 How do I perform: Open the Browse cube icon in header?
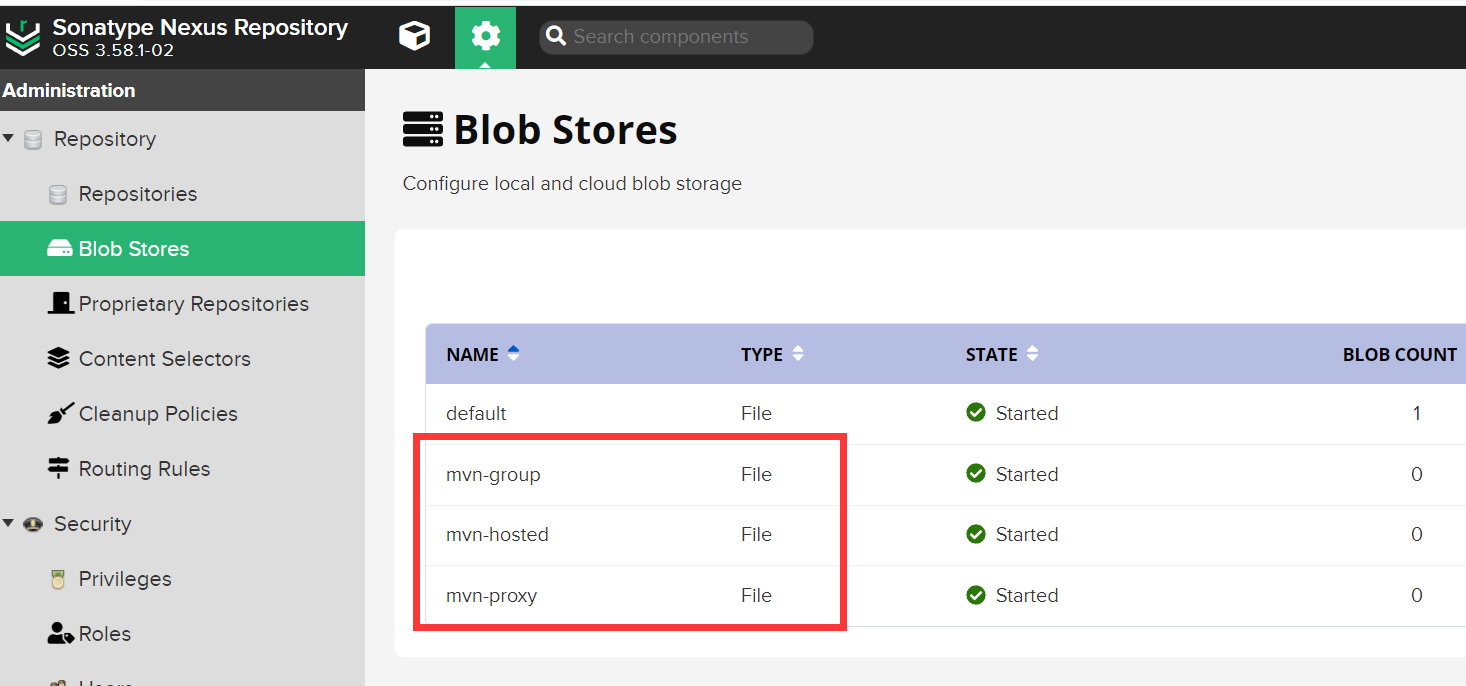414,37
